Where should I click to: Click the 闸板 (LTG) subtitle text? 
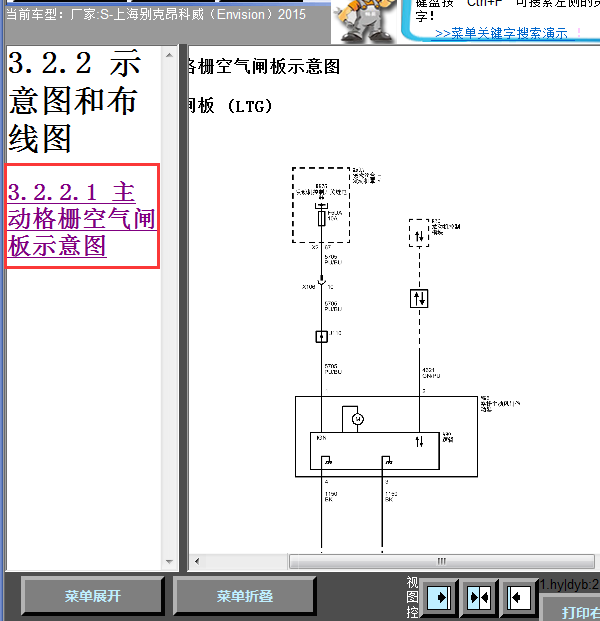click(230, 106)
